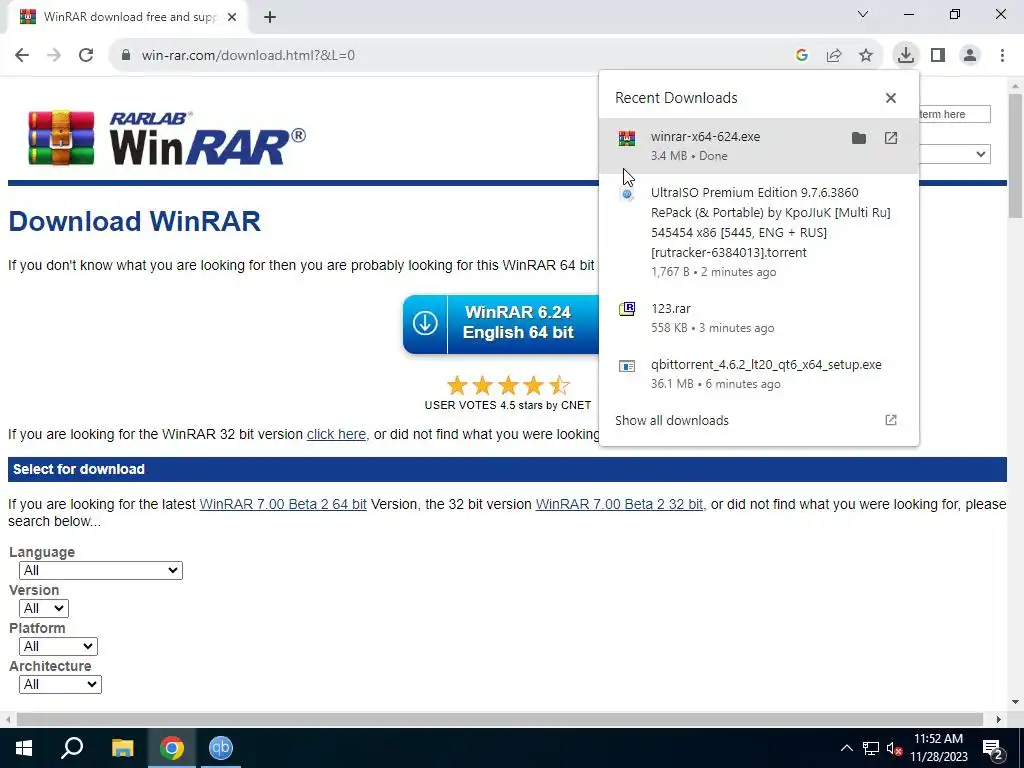Click the torrent file icon for UltraISO
1024x768 pixels.
coord(627,193)
